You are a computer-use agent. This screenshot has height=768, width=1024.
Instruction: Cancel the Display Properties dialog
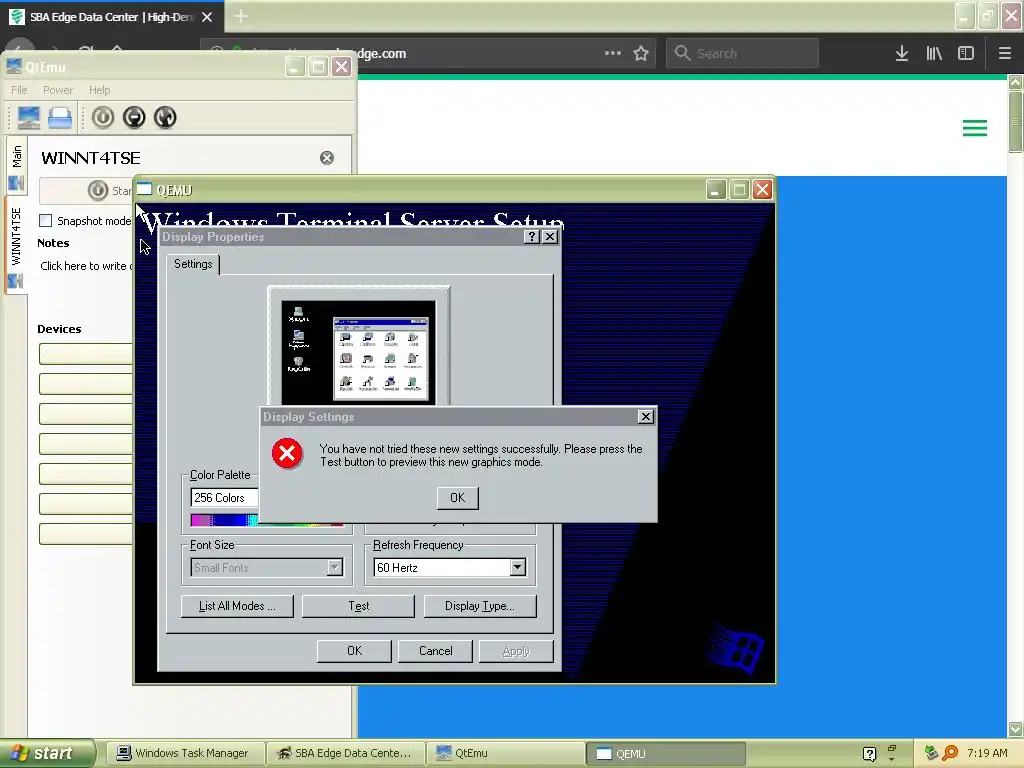tap(436, 651)
